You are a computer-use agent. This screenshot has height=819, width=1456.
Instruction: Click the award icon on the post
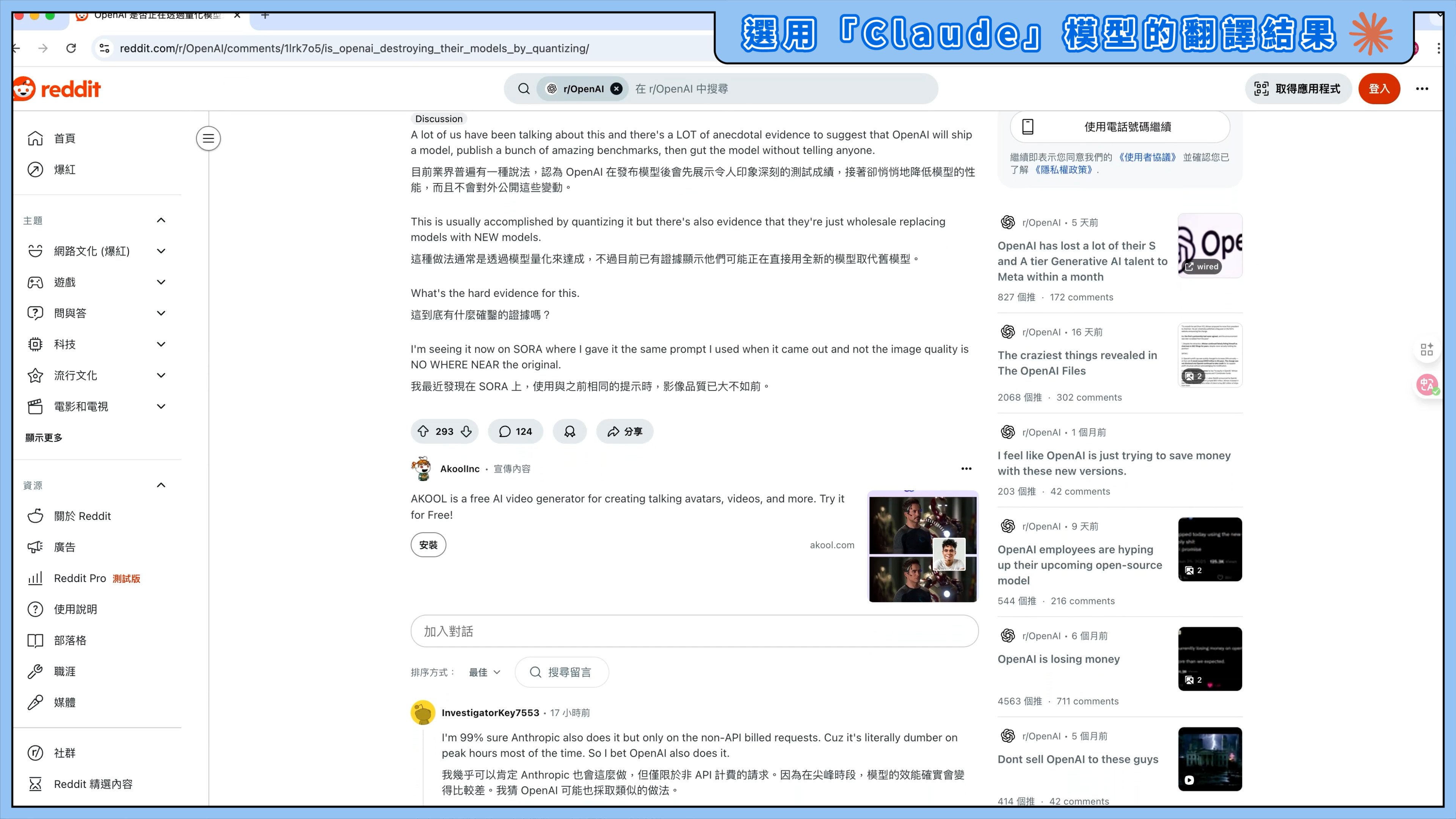[570, 431]
